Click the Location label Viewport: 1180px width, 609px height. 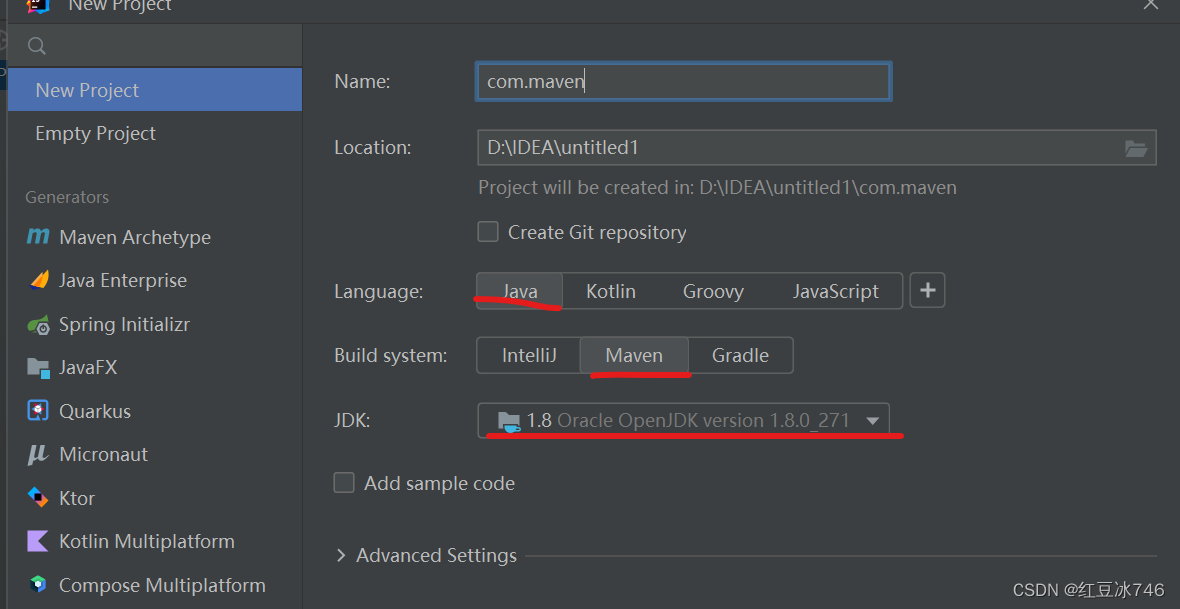point(373,148)
